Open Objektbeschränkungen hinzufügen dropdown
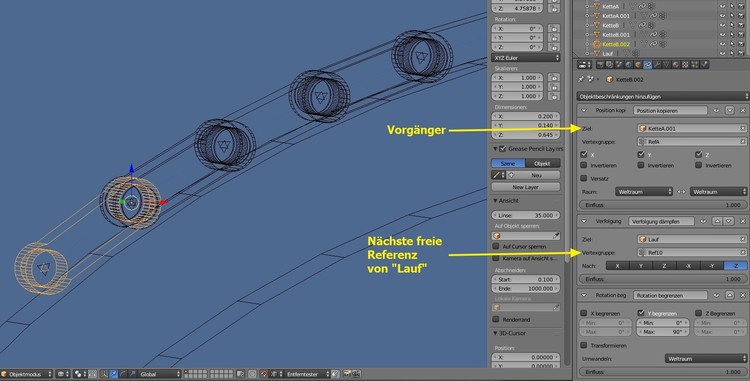 coord(662,96)
